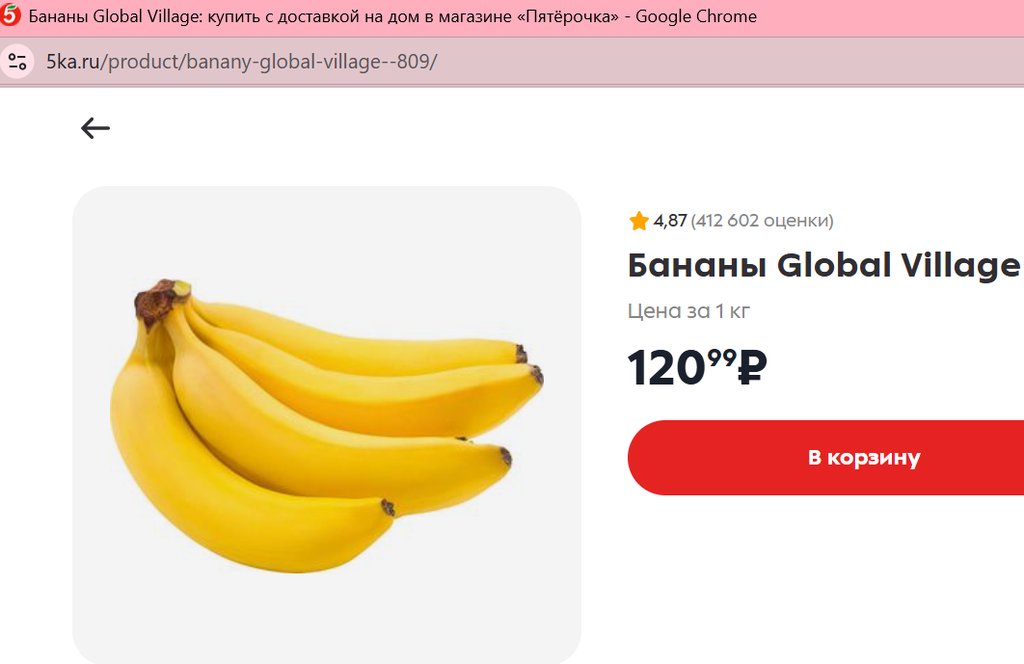Add bananas with the В корзину button
This screenshot has width=1024, height=664.
(x=864, y=458)
